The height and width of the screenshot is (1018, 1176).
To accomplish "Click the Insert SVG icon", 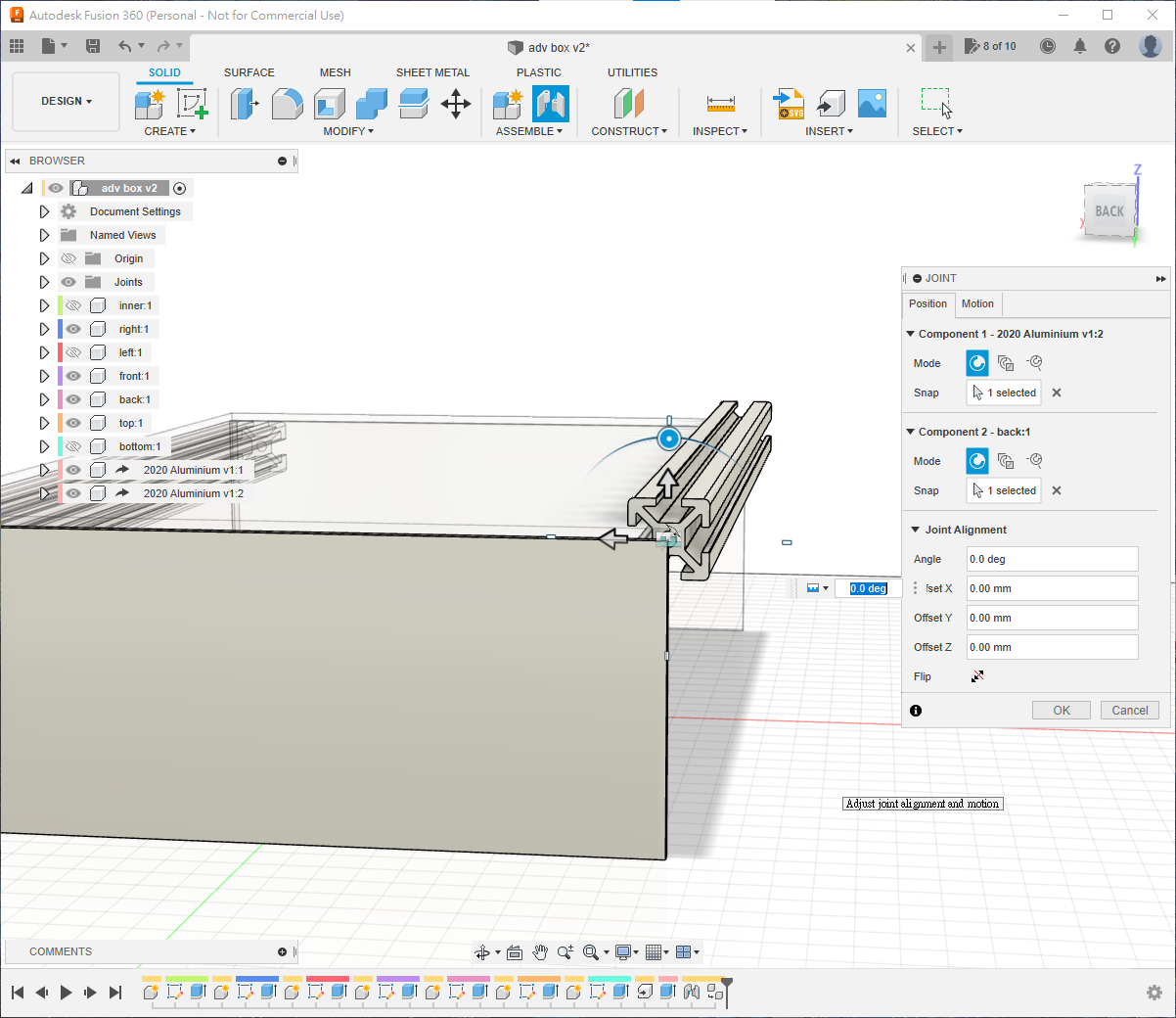I will (x=789, y=103).
